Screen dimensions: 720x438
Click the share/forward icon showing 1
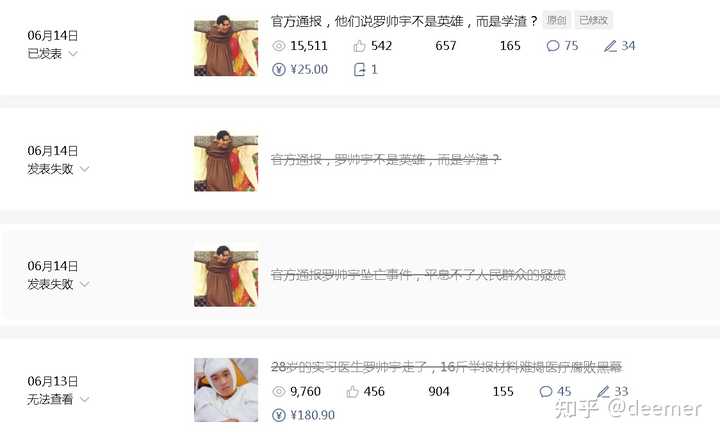click(360, 70)
